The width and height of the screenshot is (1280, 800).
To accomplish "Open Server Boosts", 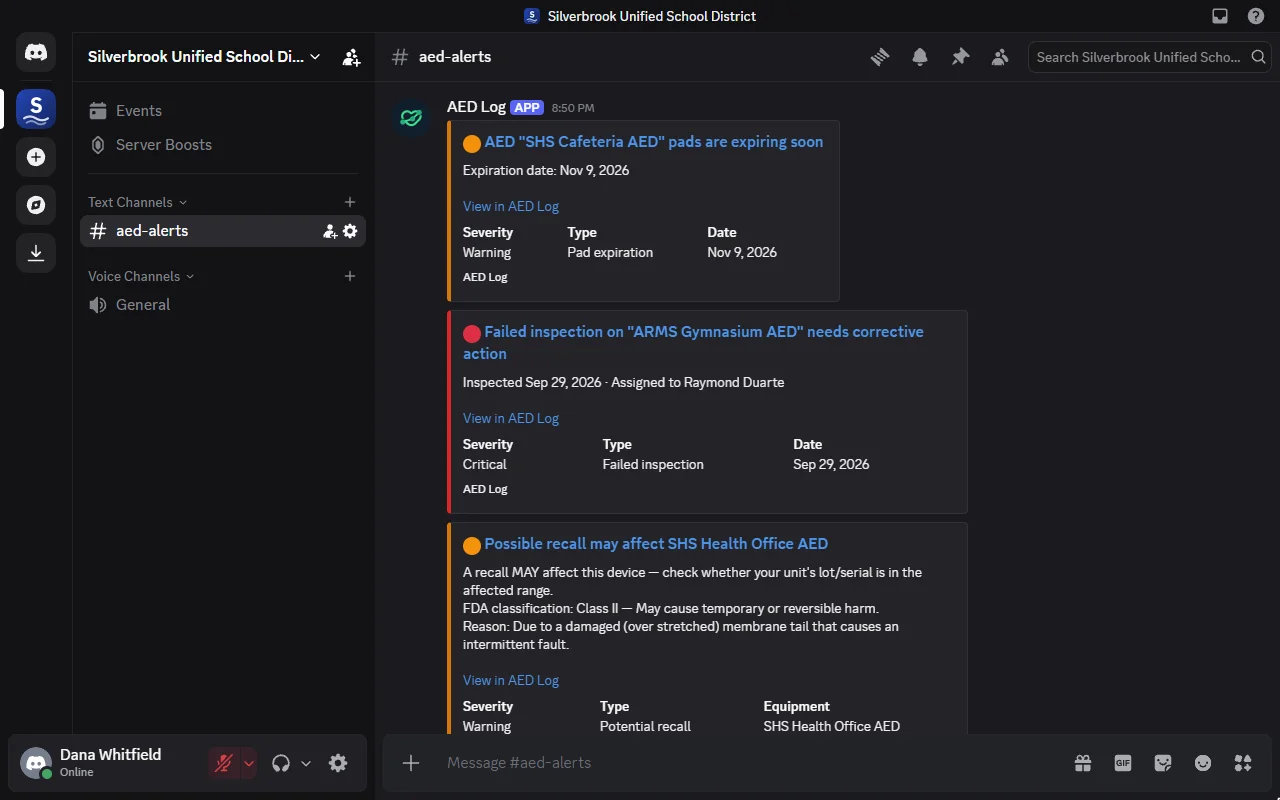I will (x=223, y=145).
